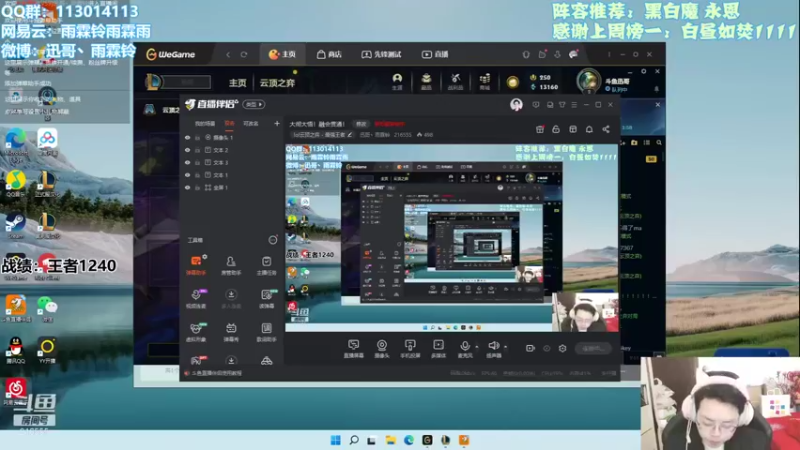Open the 主播任务 streamer task tool
The image size is (800, 450).
pos(266,265)
